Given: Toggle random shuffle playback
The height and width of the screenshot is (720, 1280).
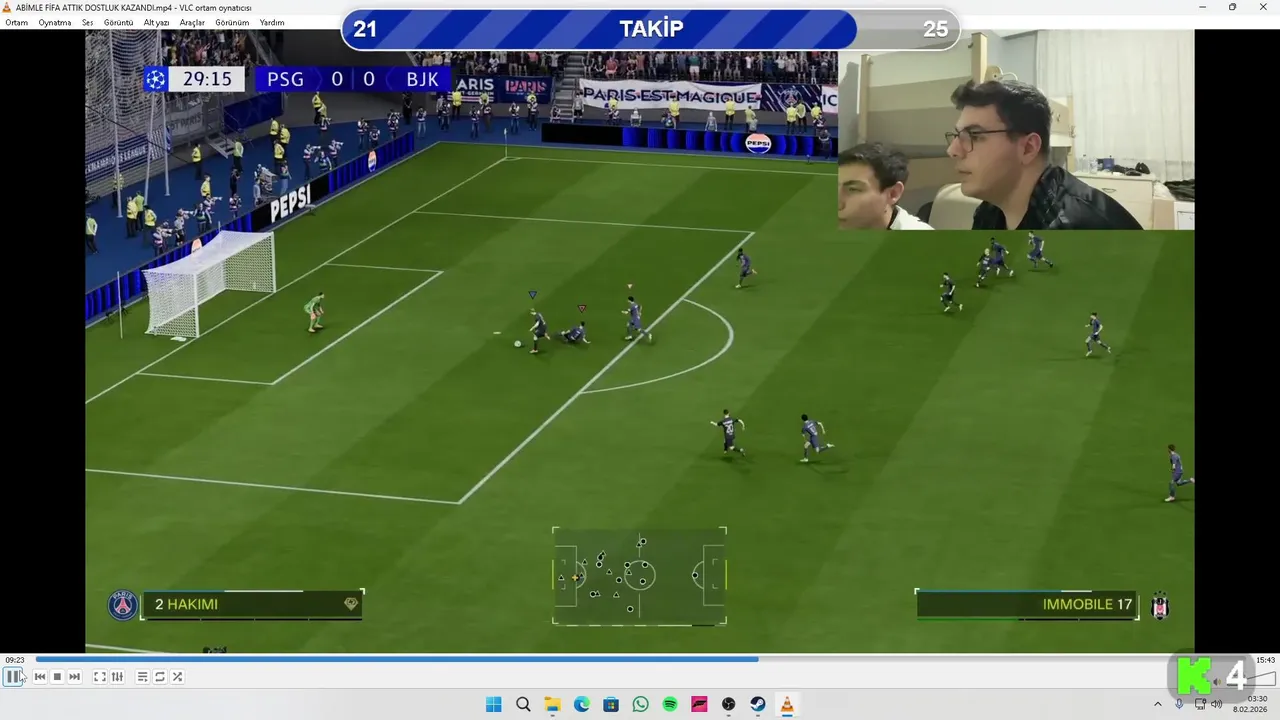Looking at the screenshot, I should point(177,677).
